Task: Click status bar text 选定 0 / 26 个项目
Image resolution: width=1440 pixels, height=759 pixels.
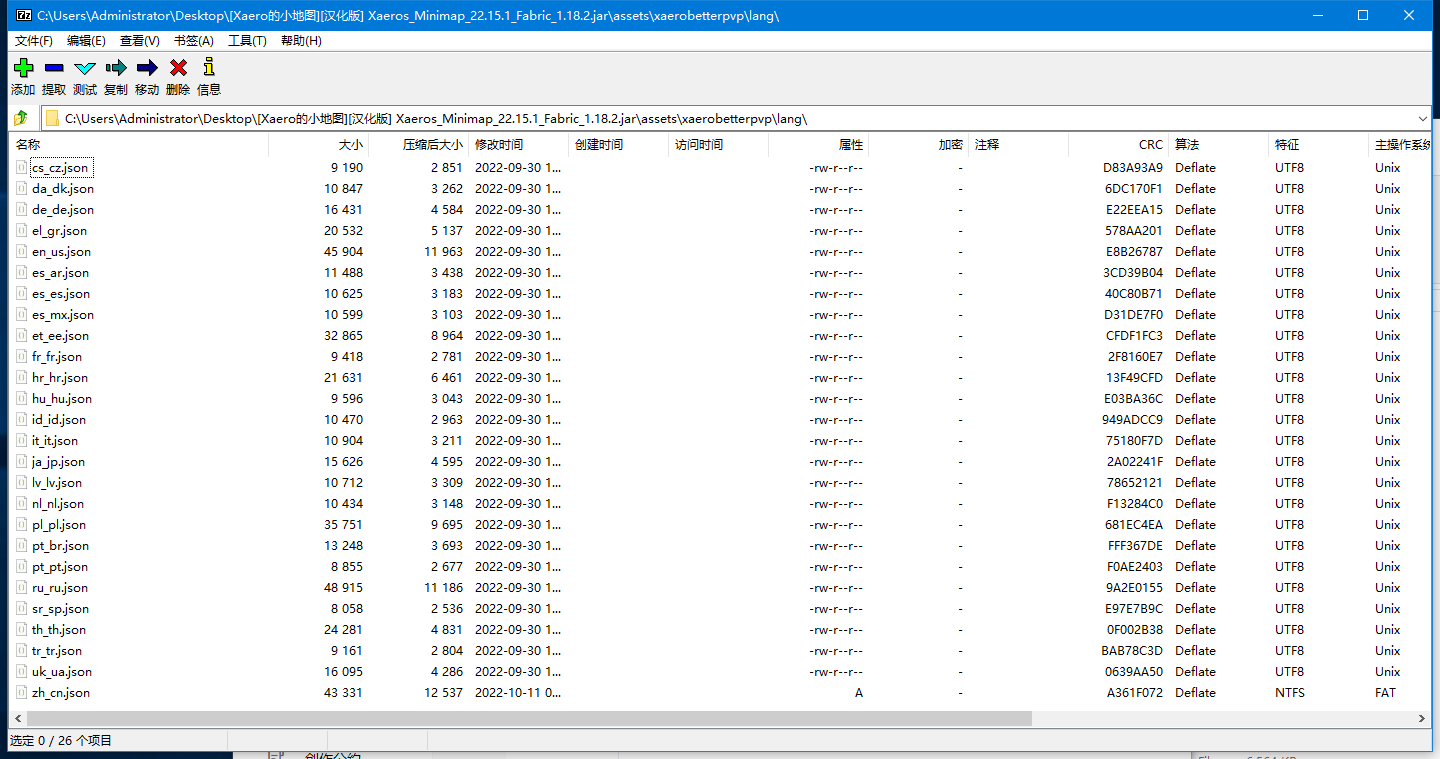Action: (x=61, y=741)
